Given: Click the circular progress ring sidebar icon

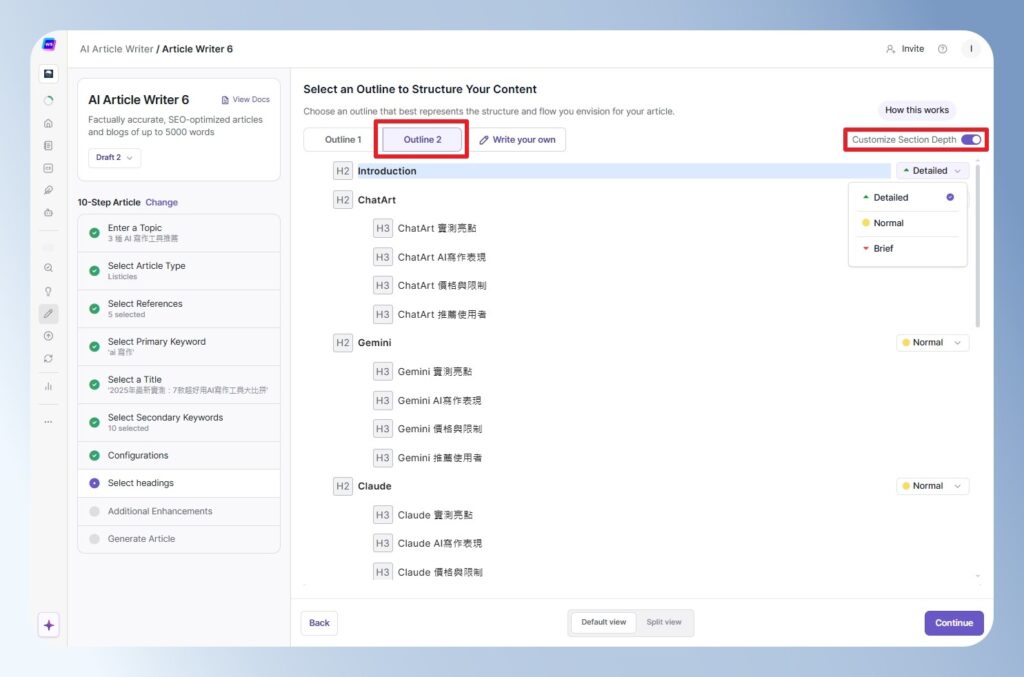Looking at the screenshot, I should tap(48, 101).
